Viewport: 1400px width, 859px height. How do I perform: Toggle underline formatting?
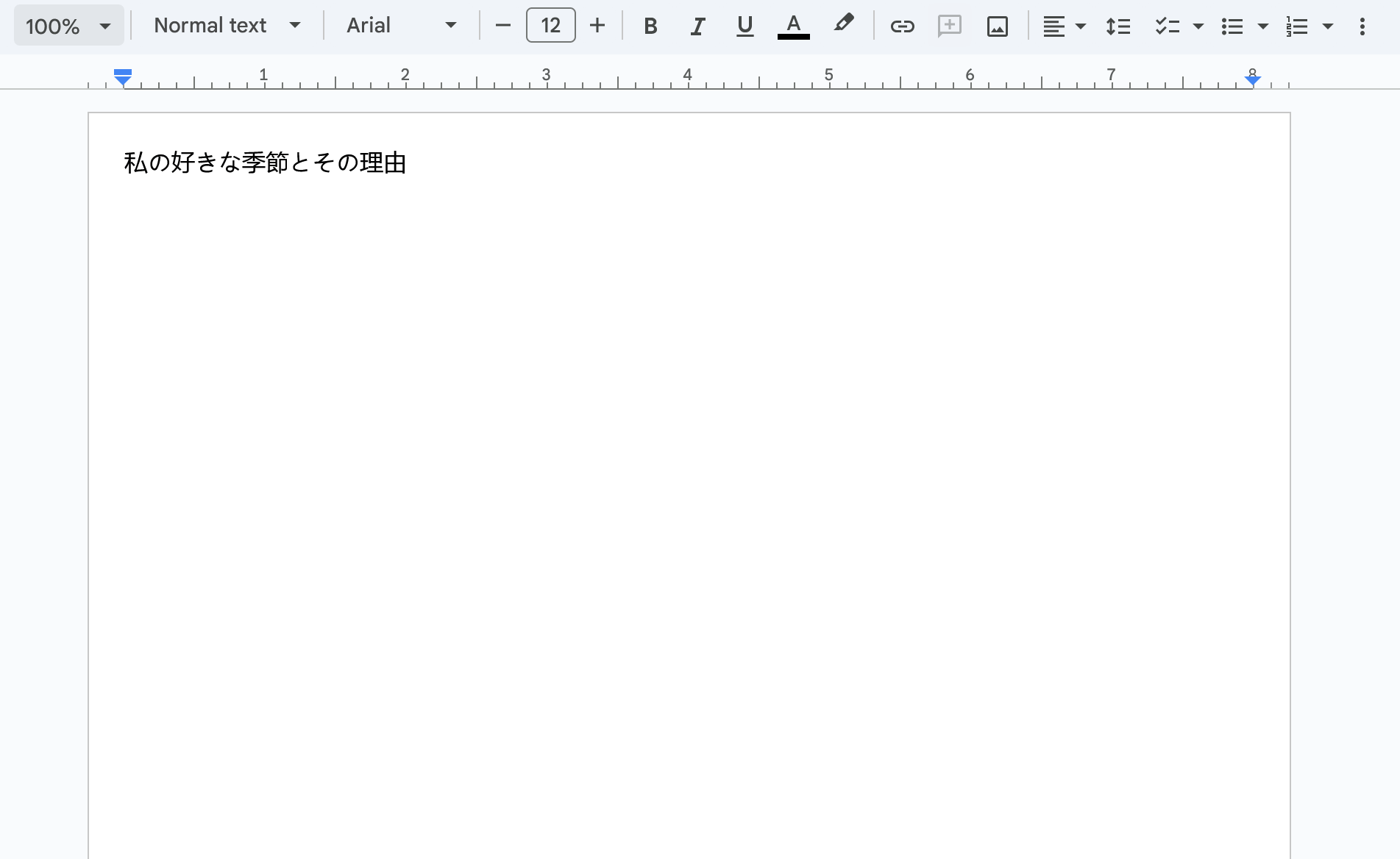coord(745,26)
